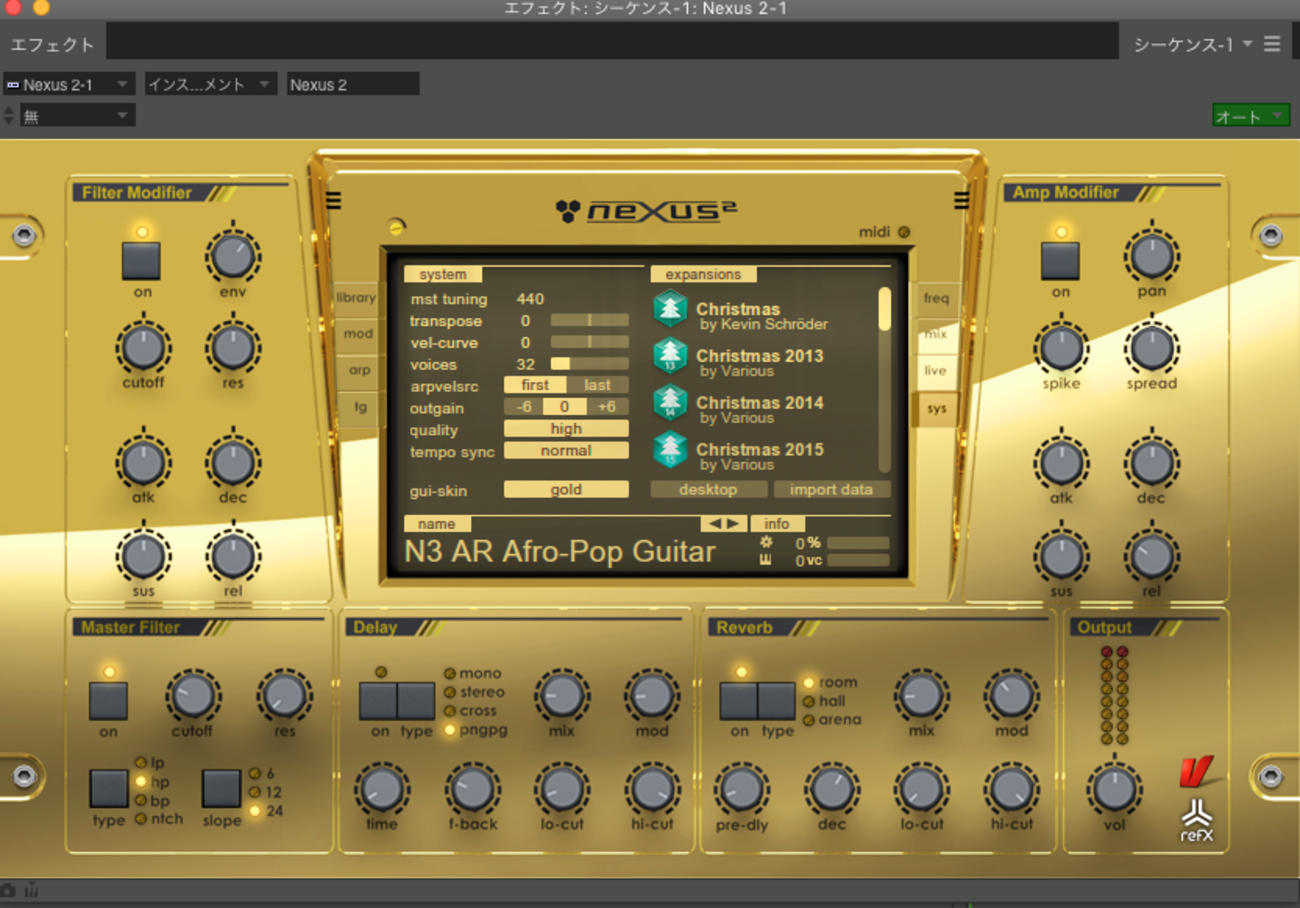Click the import data button
Image resolution: width=1300 pixels, height=908 pixels.
[832, 490]
